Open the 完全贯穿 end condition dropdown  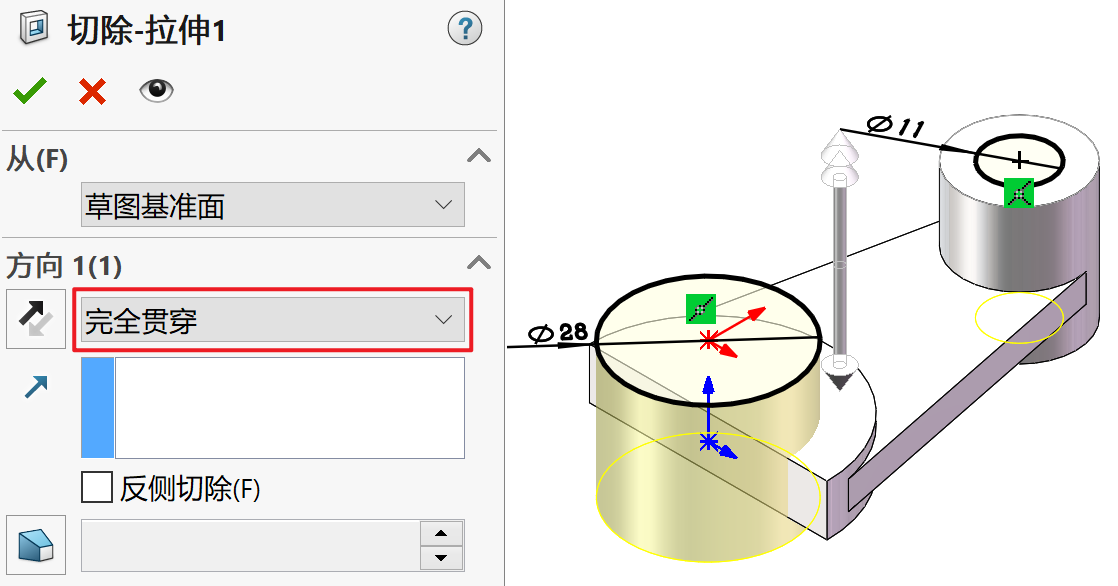tap(273, 319)
